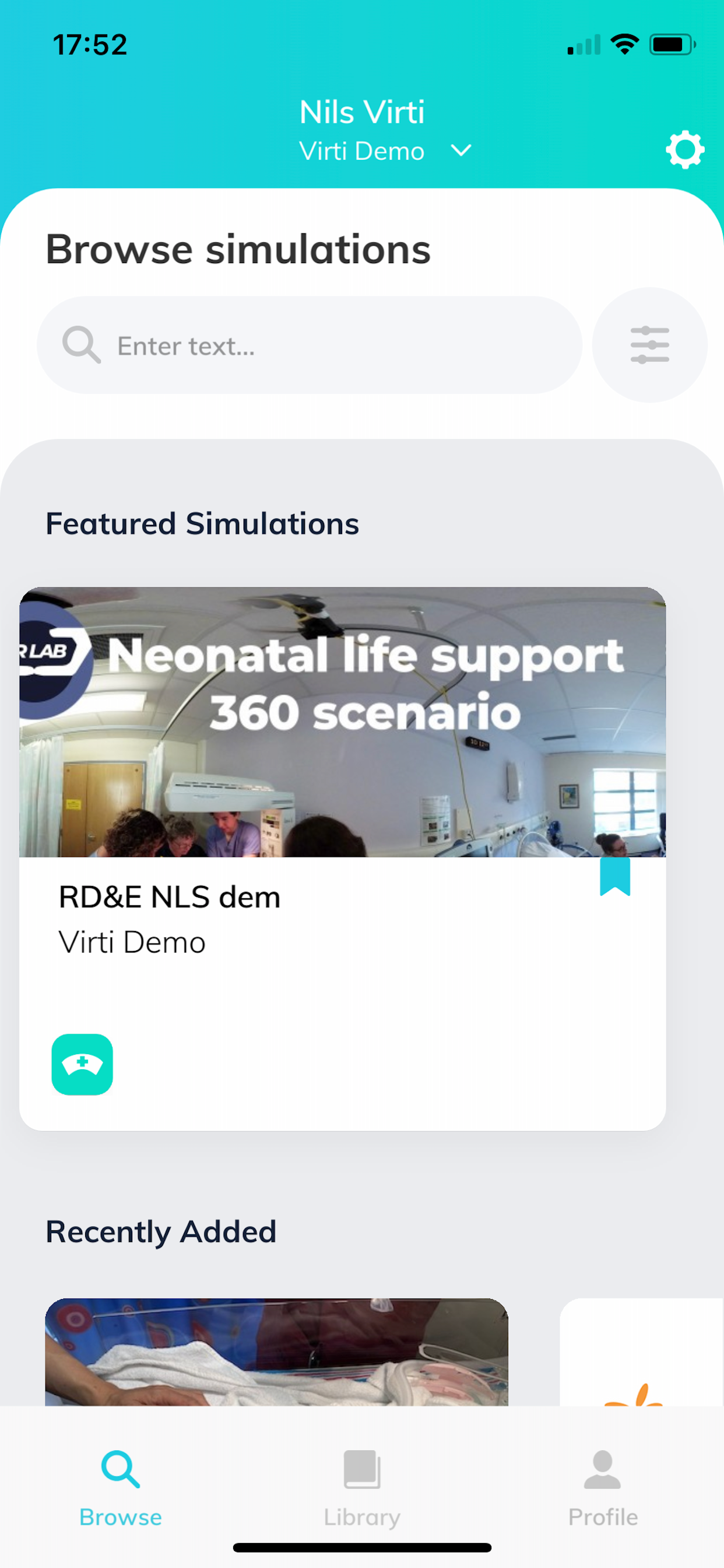Tap the Nils Virti user name header
Image resolution: width=724 pixels, height=1568 pixels.
tap(362, 112)
